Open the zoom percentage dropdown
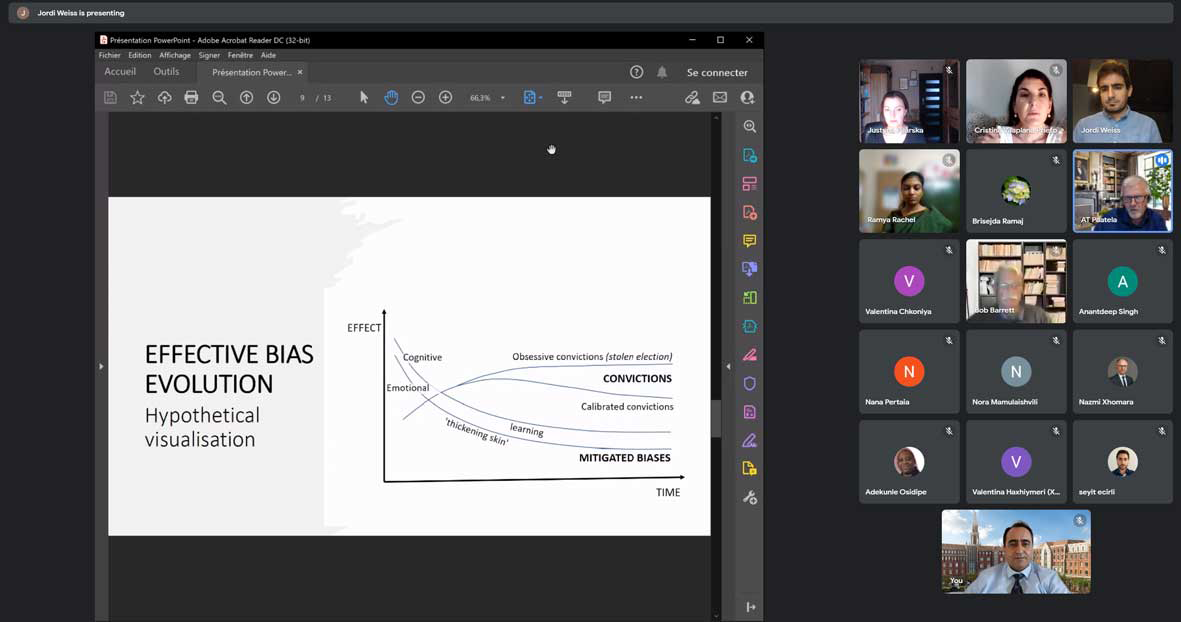Screen dimensions: 1181x622 click(502, 98)
